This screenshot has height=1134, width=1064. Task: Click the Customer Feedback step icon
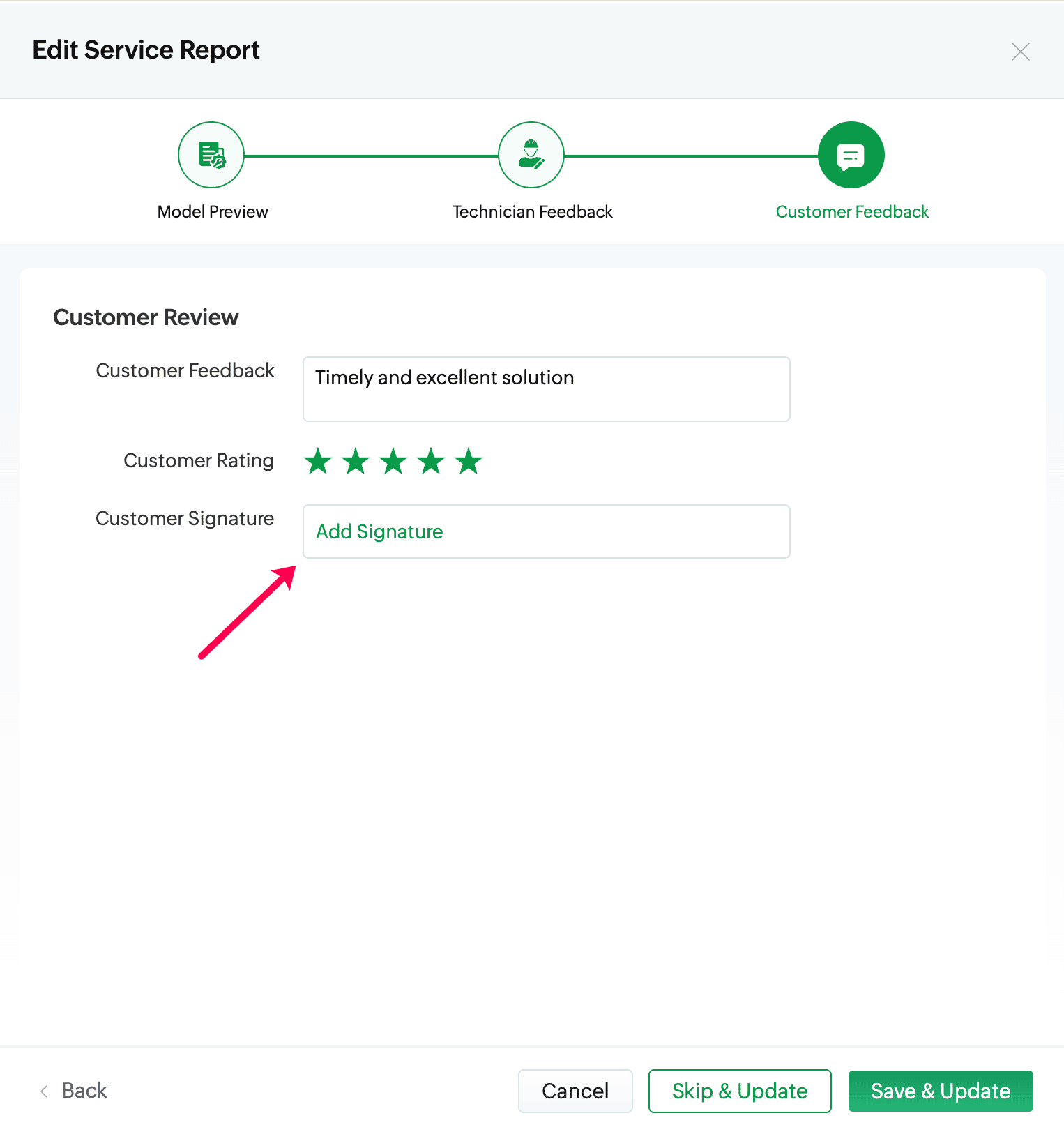point(851,155)
